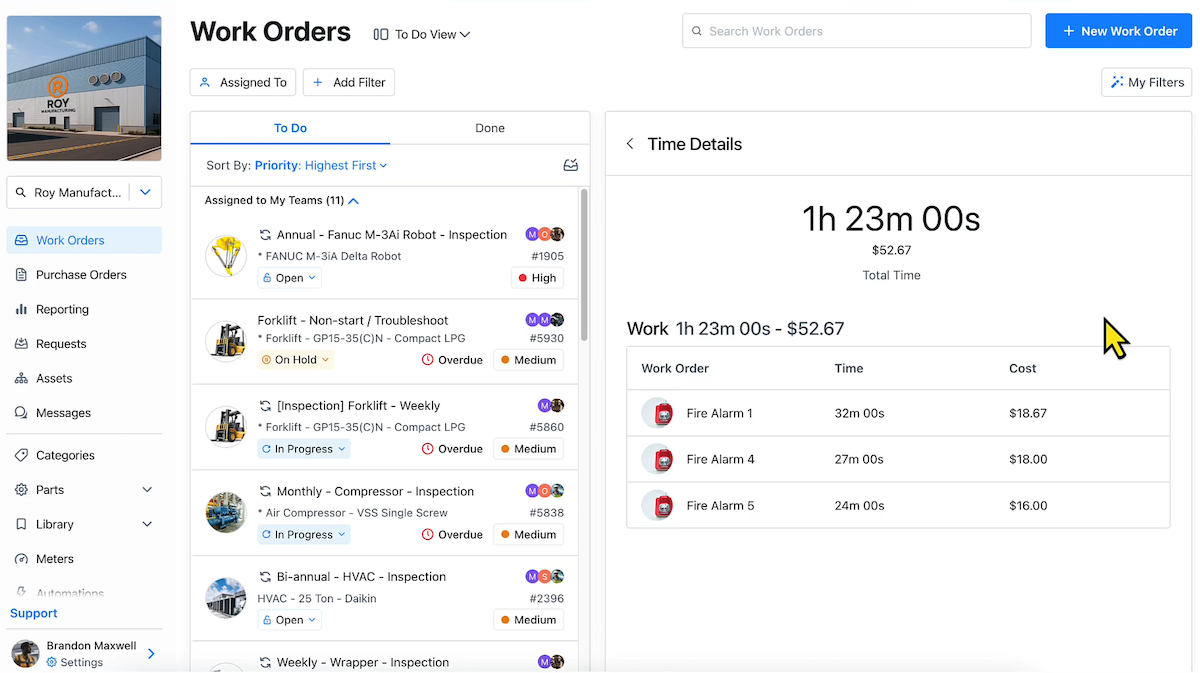Screen dimensions: 1200x673
Task: Click the Purchase Orders sidebar icon
Action: tap(21, 275)
